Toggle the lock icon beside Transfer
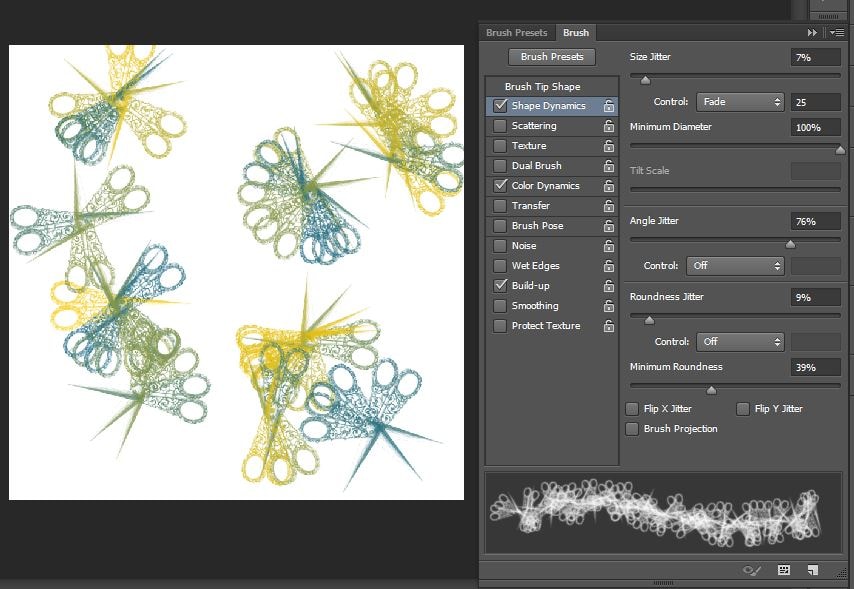 pos(608,206)
